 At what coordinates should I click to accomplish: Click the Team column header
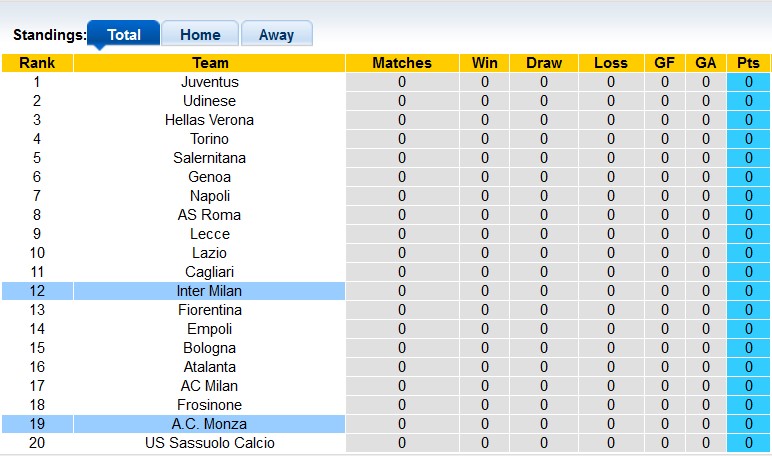(x=210, y=63)
